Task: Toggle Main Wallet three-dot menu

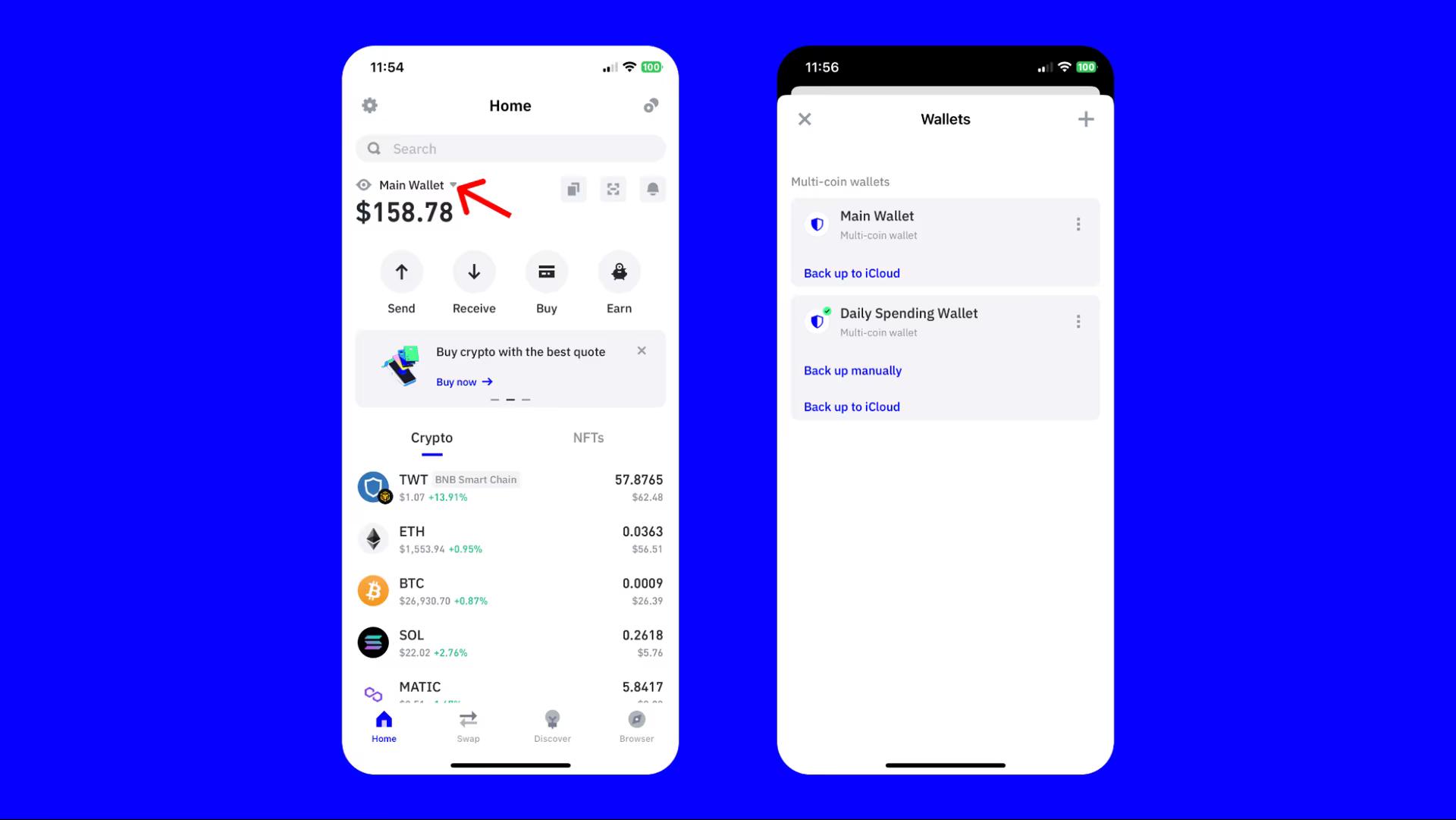Action: tap(1078, 223)
